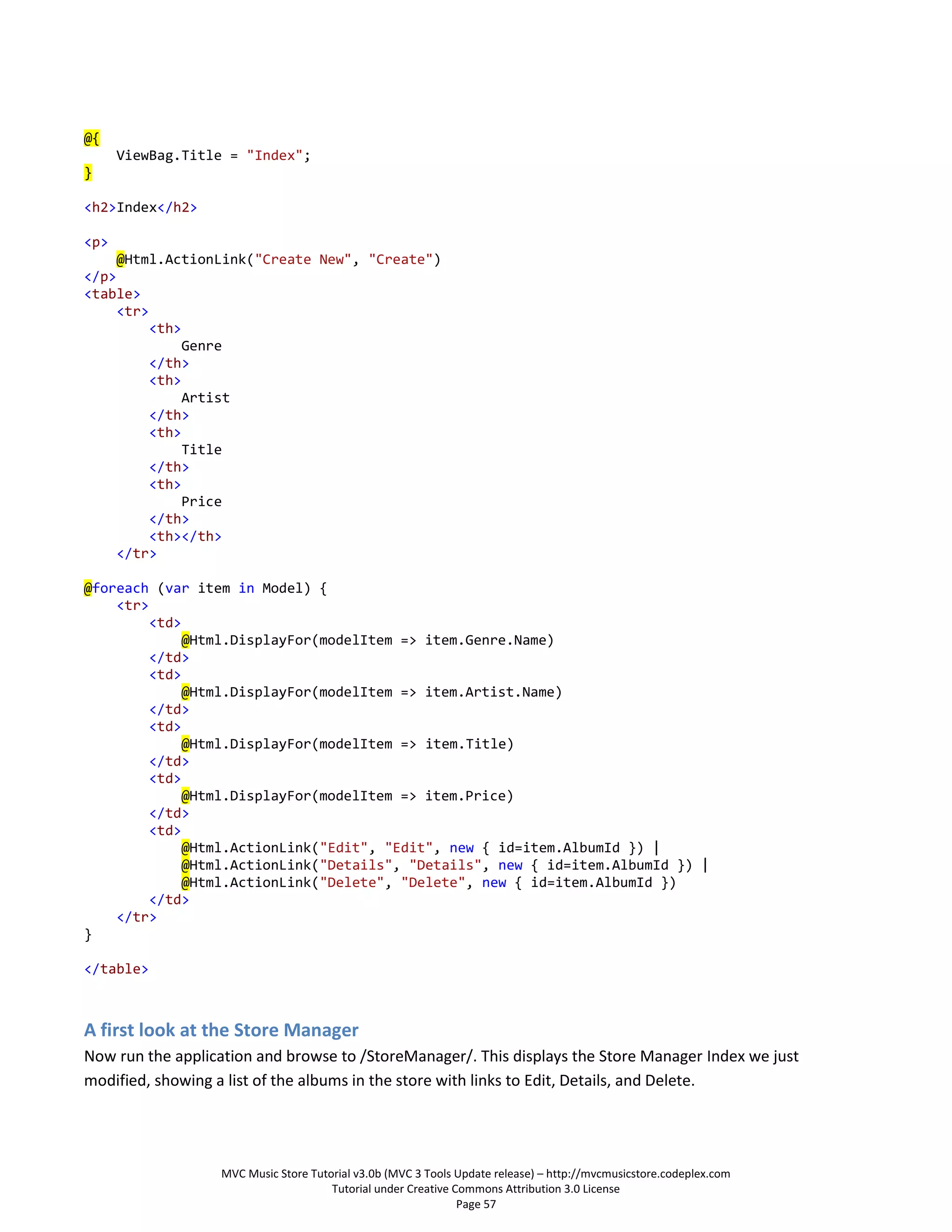The image size is (952, 1232).
Task: Click the item.Artist.Name DisplayFor line
Action: click(x=371, y=692)
